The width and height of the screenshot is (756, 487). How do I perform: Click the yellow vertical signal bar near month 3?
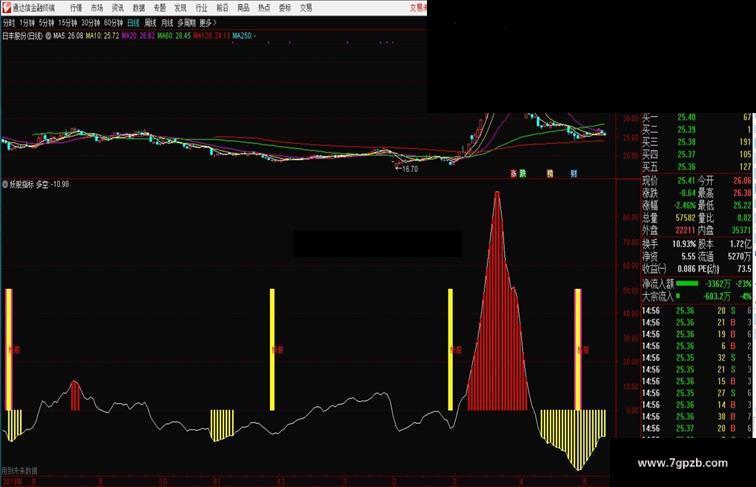tap(450, 350)
